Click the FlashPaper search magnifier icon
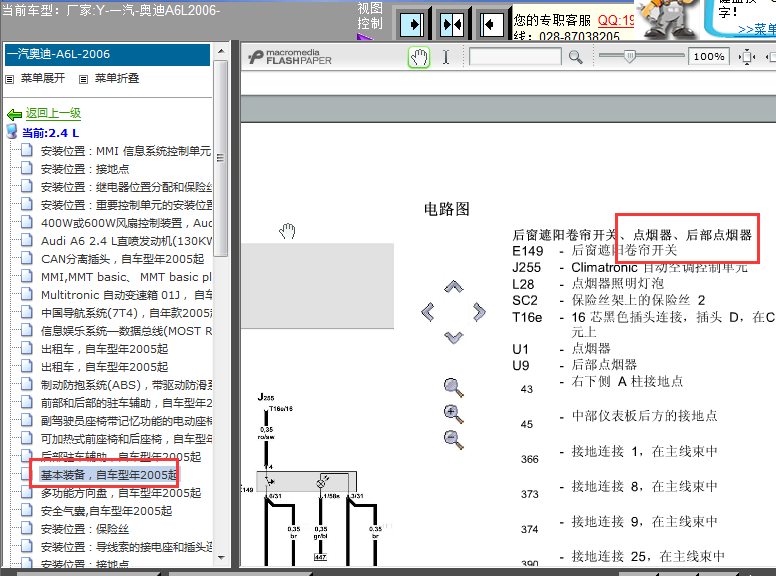776x576 pixels. [575, 57]
